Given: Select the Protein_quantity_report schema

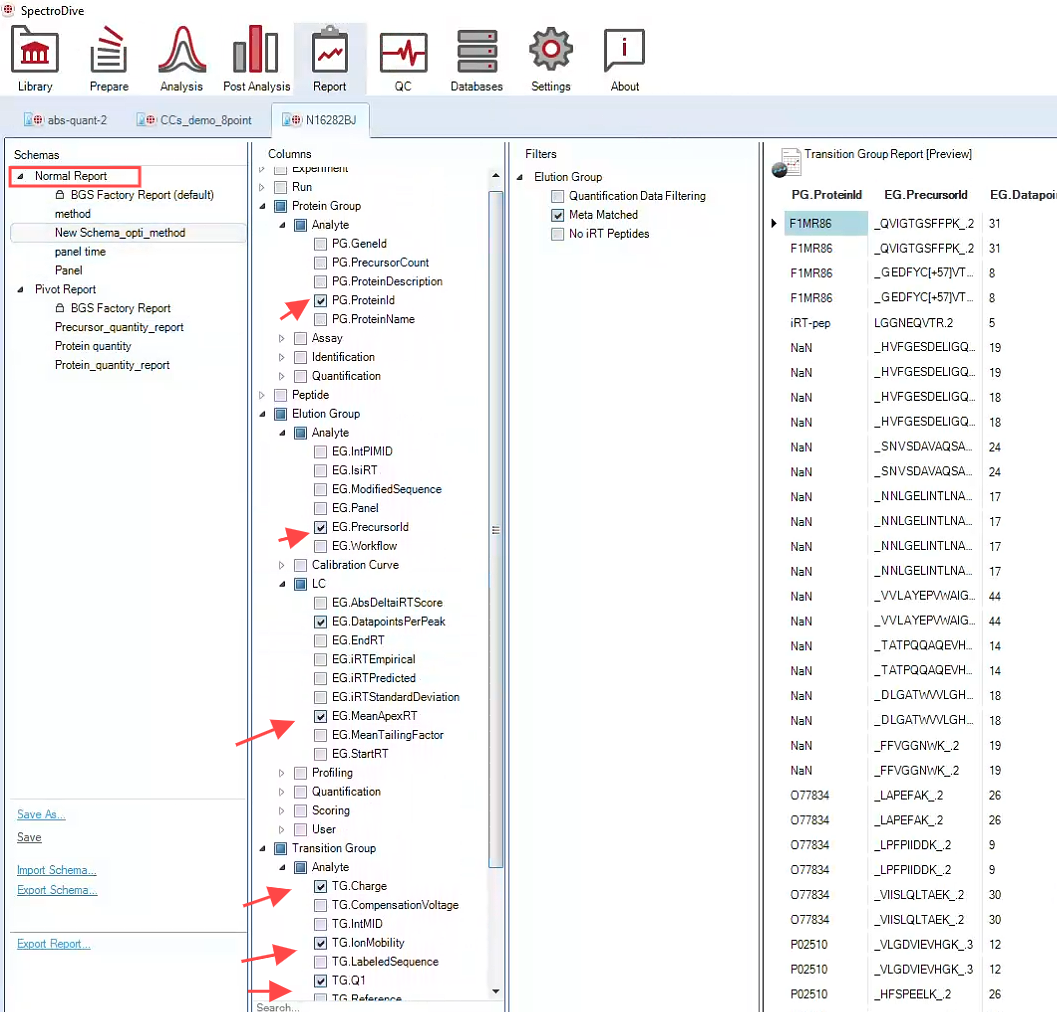Looking at the screenshot, I should tap(112, 365).
